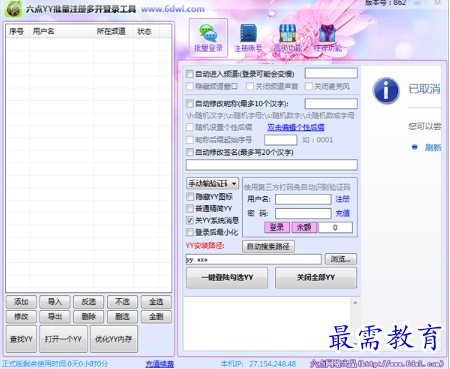Click the 充值续费 link in status bar
Viewport: 450px width, 369px height.
(160, 364)
